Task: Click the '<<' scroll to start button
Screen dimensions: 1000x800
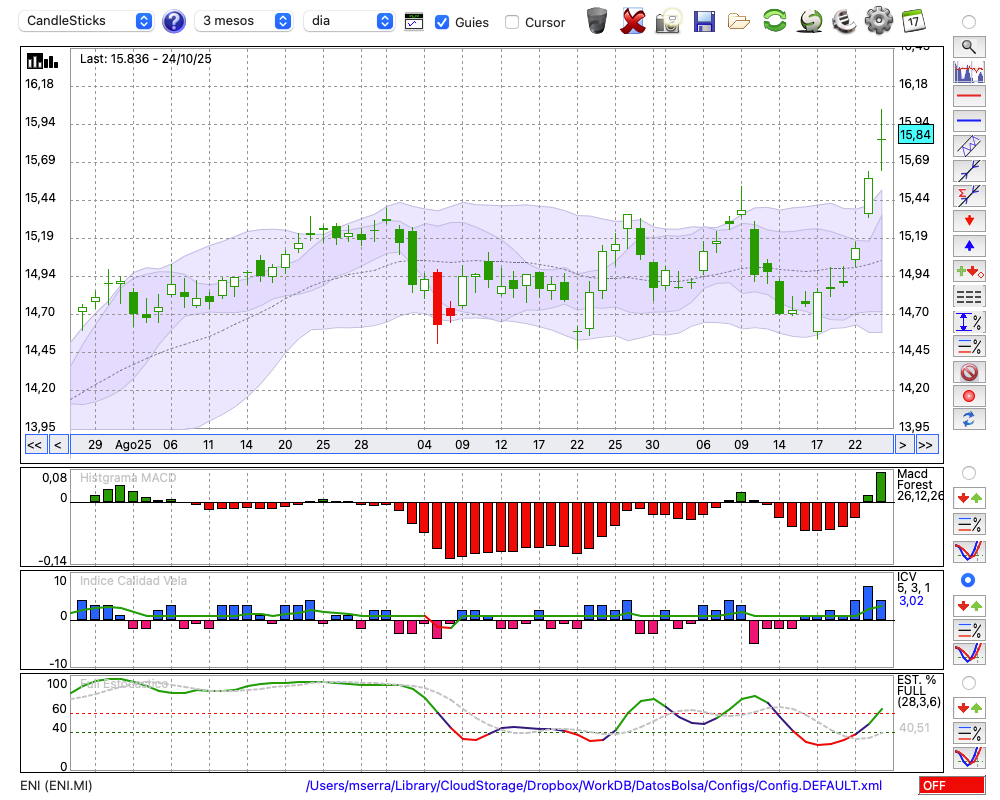Action: (34, 445)
